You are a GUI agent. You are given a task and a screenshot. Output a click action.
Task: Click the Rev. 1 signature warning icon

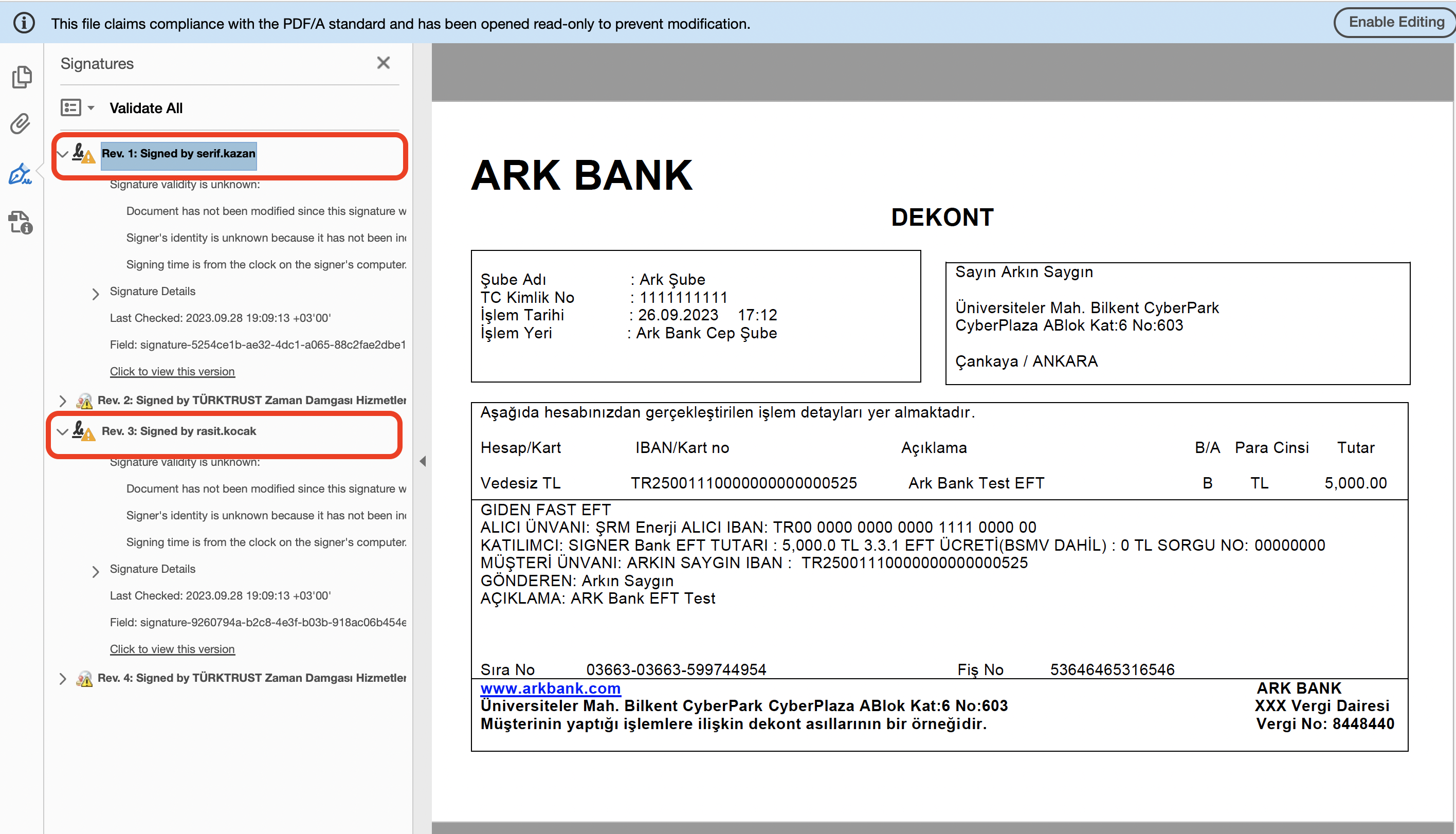tap(84, 153)
